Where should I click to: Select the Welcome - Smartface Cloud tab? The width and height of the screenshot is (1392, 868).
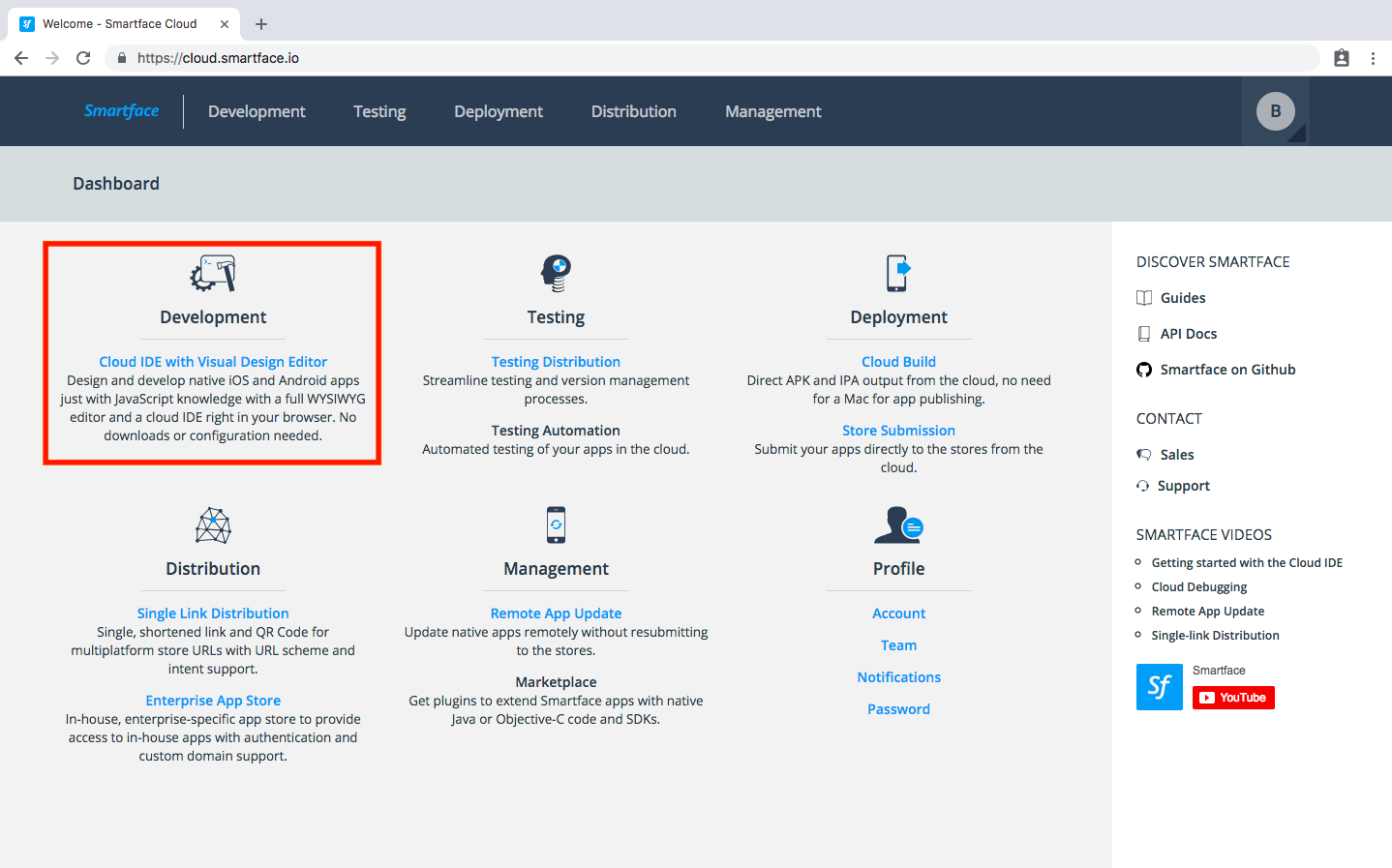coord(125,24)
